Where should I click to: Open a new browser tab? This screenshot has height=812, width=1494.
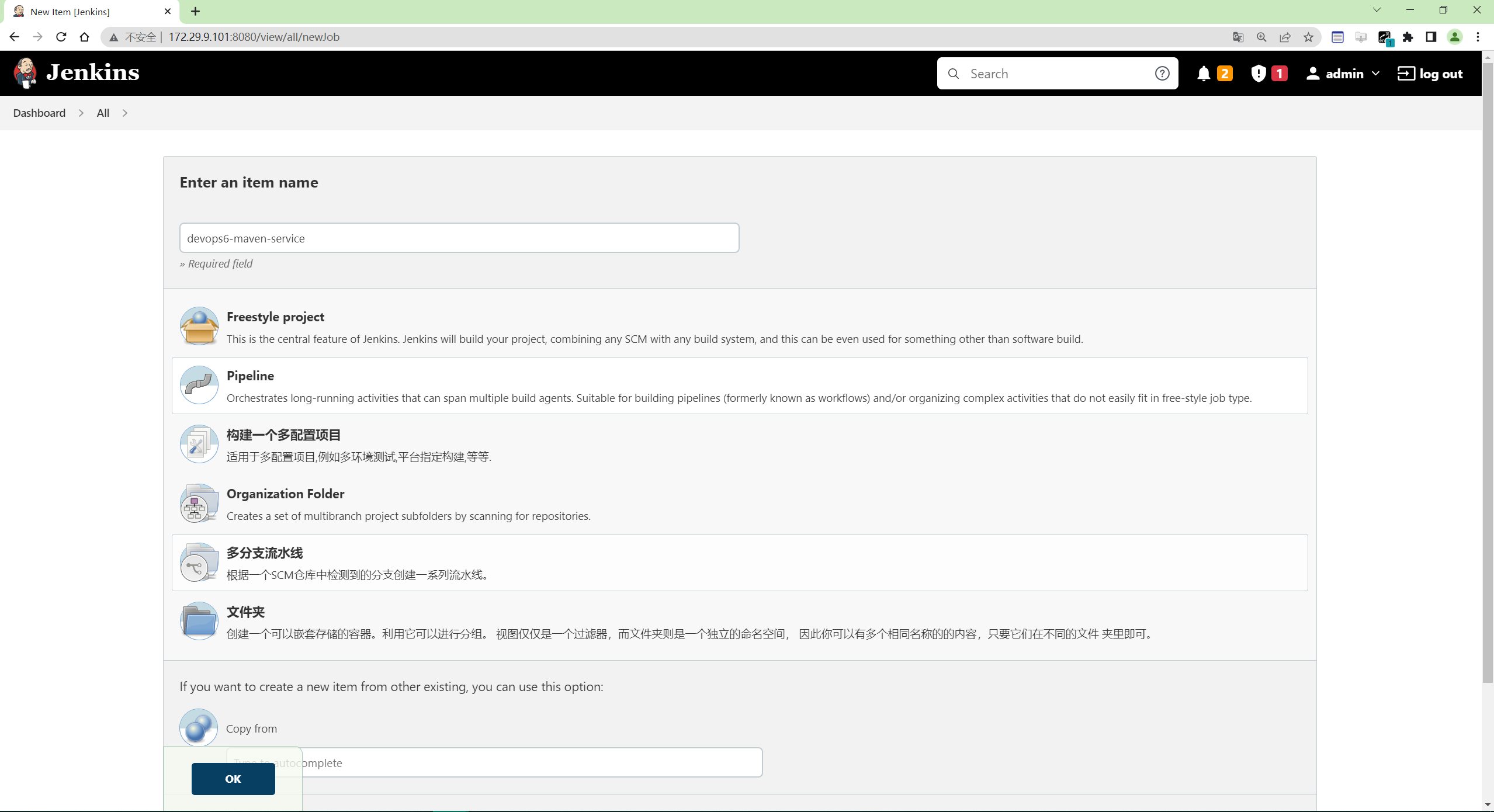195,11
